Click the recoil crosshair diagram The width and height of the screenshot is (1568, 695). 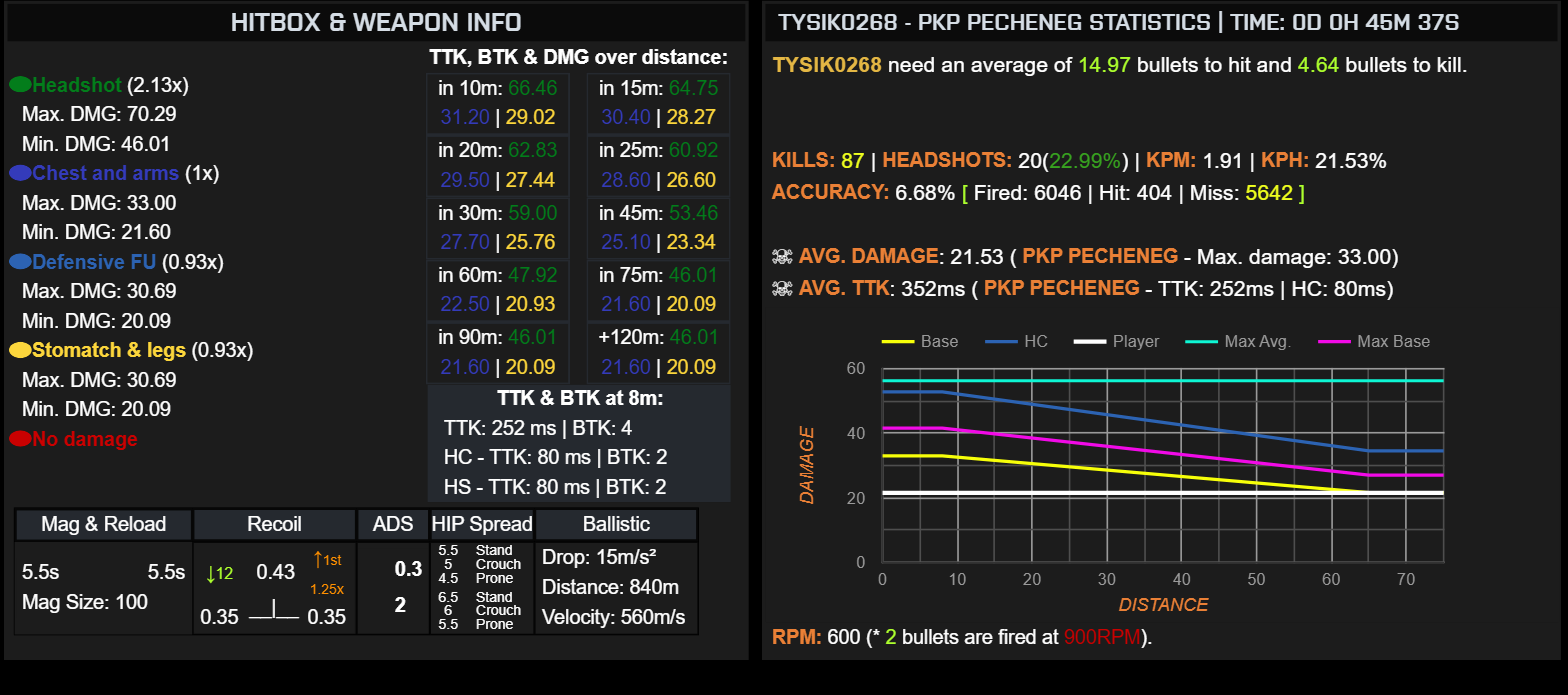click(x=274, y=612)
